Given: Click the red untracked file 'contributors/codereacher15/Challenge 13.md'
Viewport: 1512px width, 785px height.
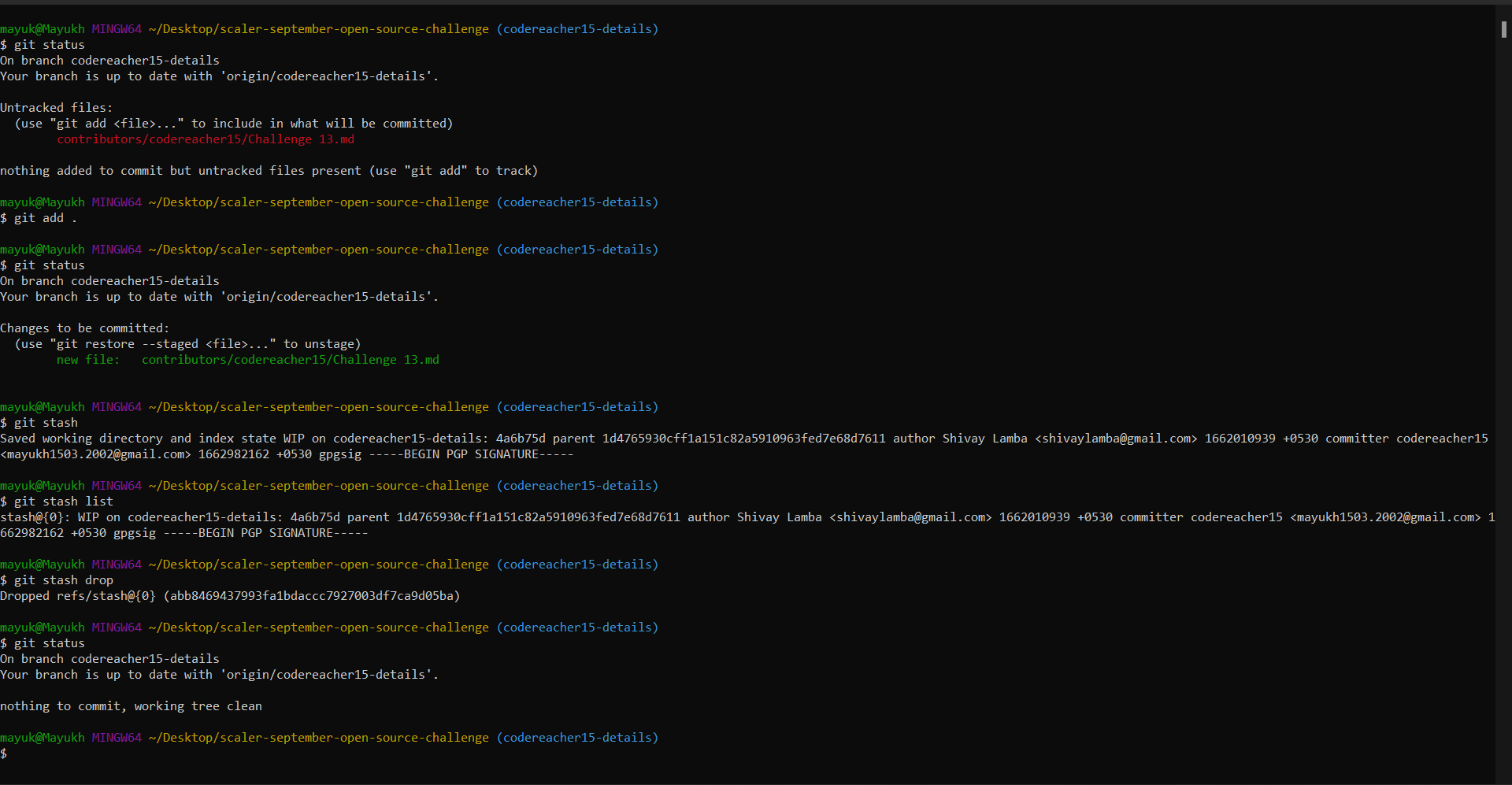Looking at the screenshot, I should (x=206, y=139).
